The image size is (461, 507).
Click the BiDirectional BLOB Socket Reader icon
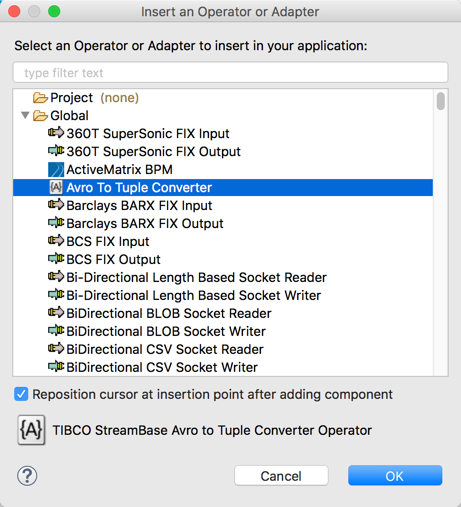pyautogui.click(x=56, y=313)
